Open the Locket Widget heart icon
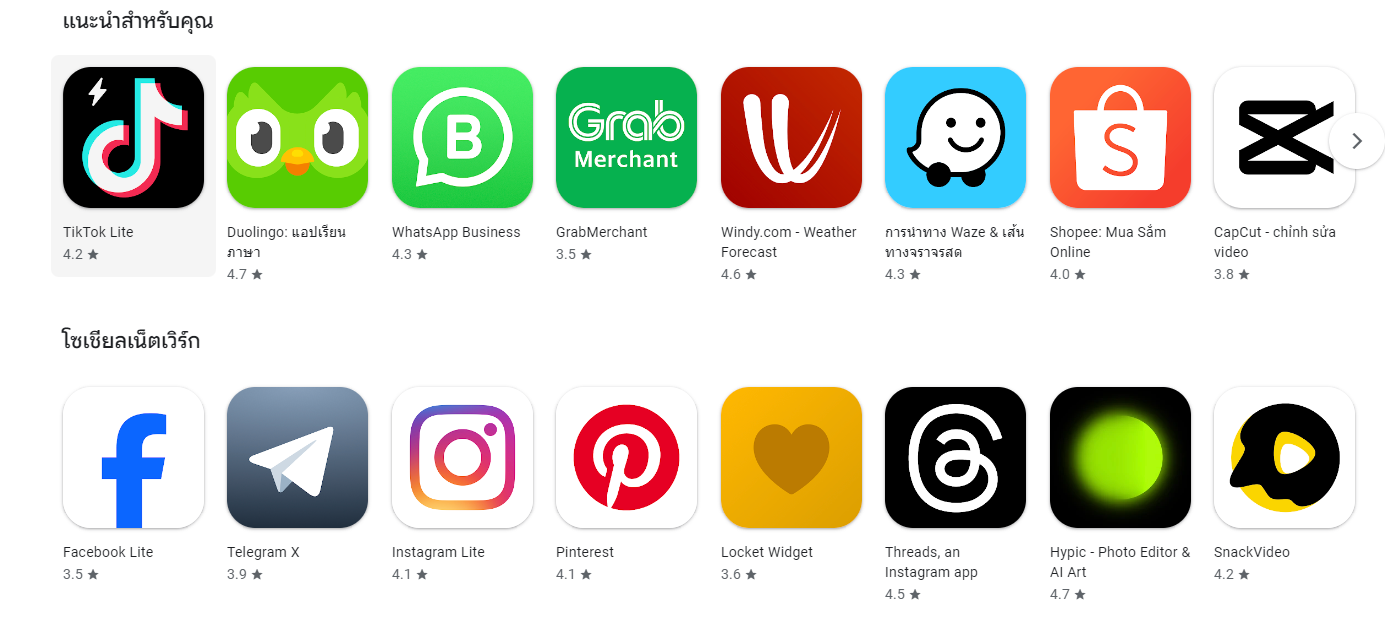This screenshot has height=633, width=1385. [x=791, y=457]
